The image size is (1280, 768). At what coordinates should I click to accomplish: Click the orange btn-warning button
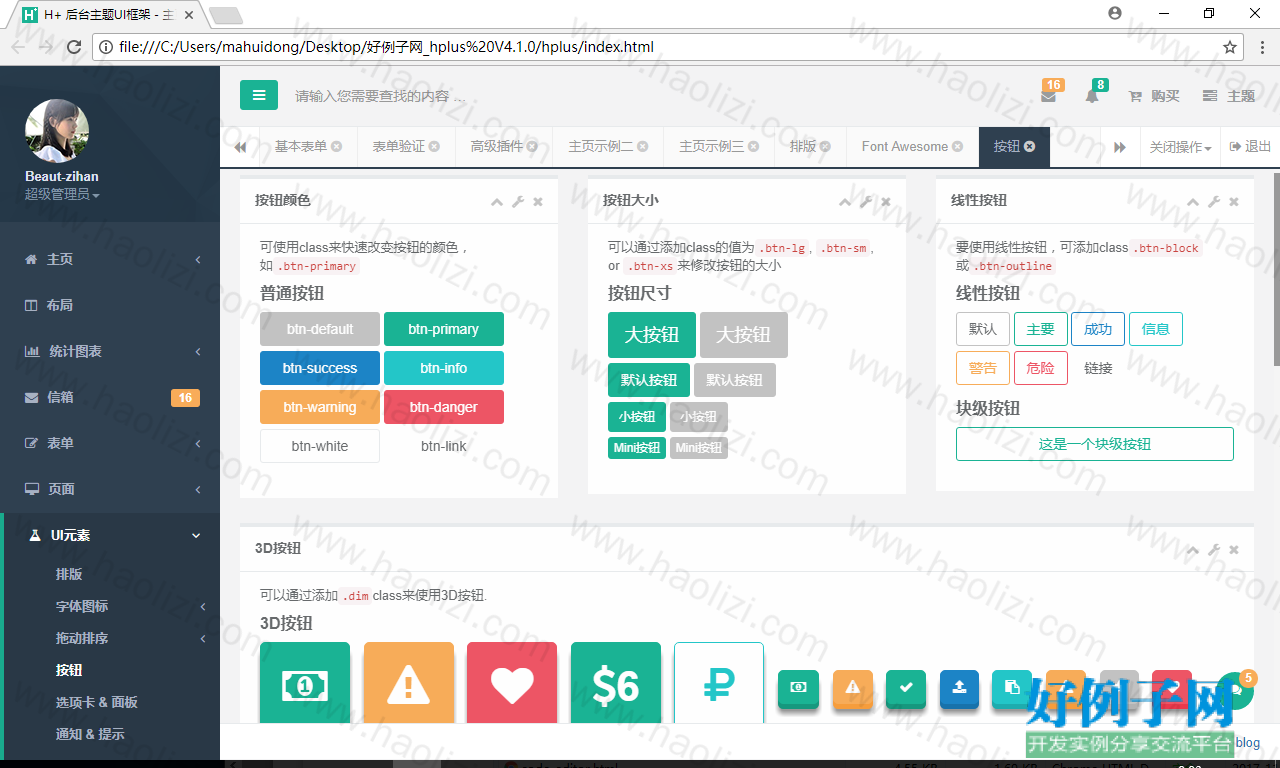click(x=320, y=407)
